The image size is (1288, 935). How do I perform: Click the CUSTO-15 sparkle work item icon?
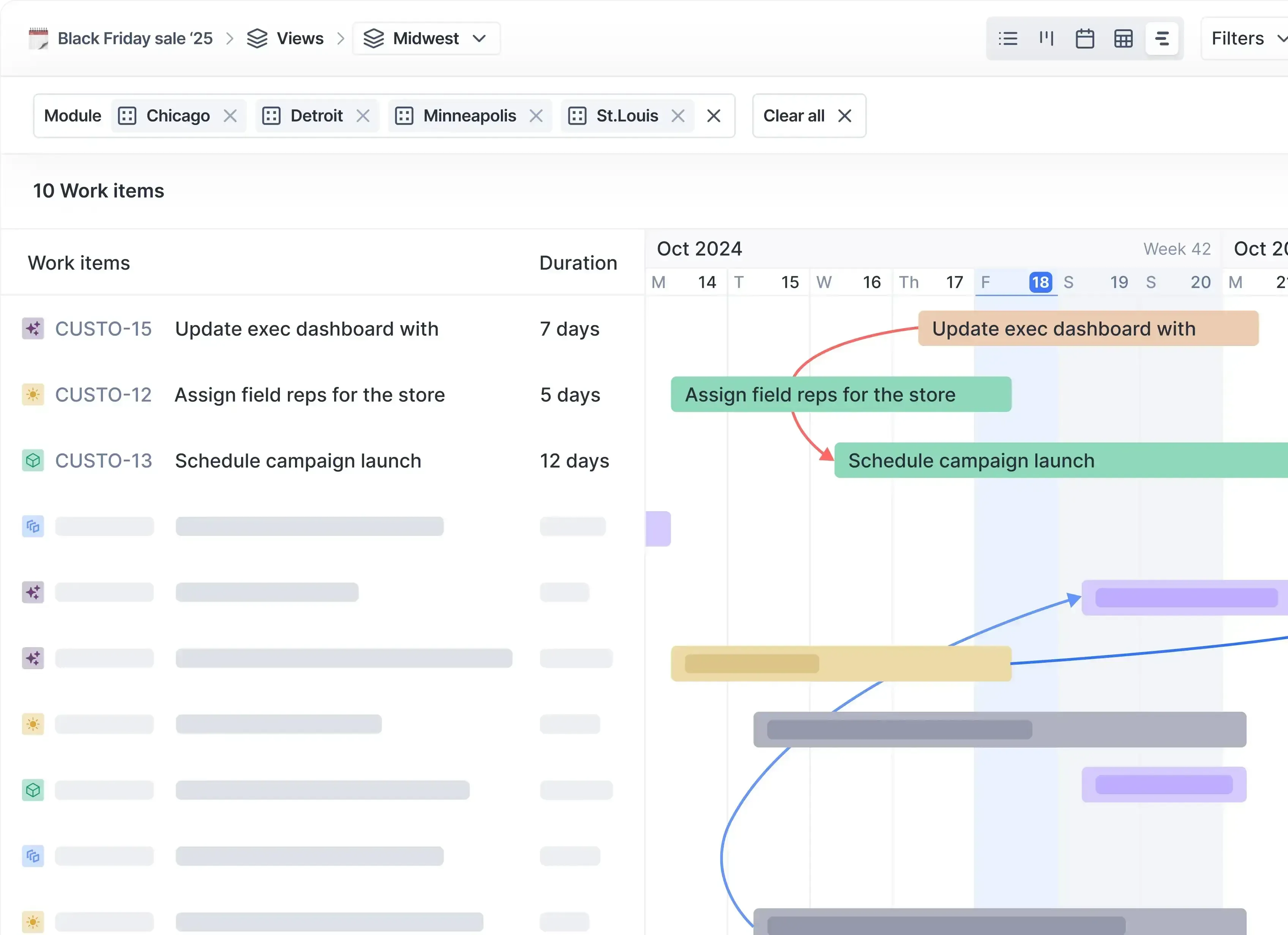[33, 329]
